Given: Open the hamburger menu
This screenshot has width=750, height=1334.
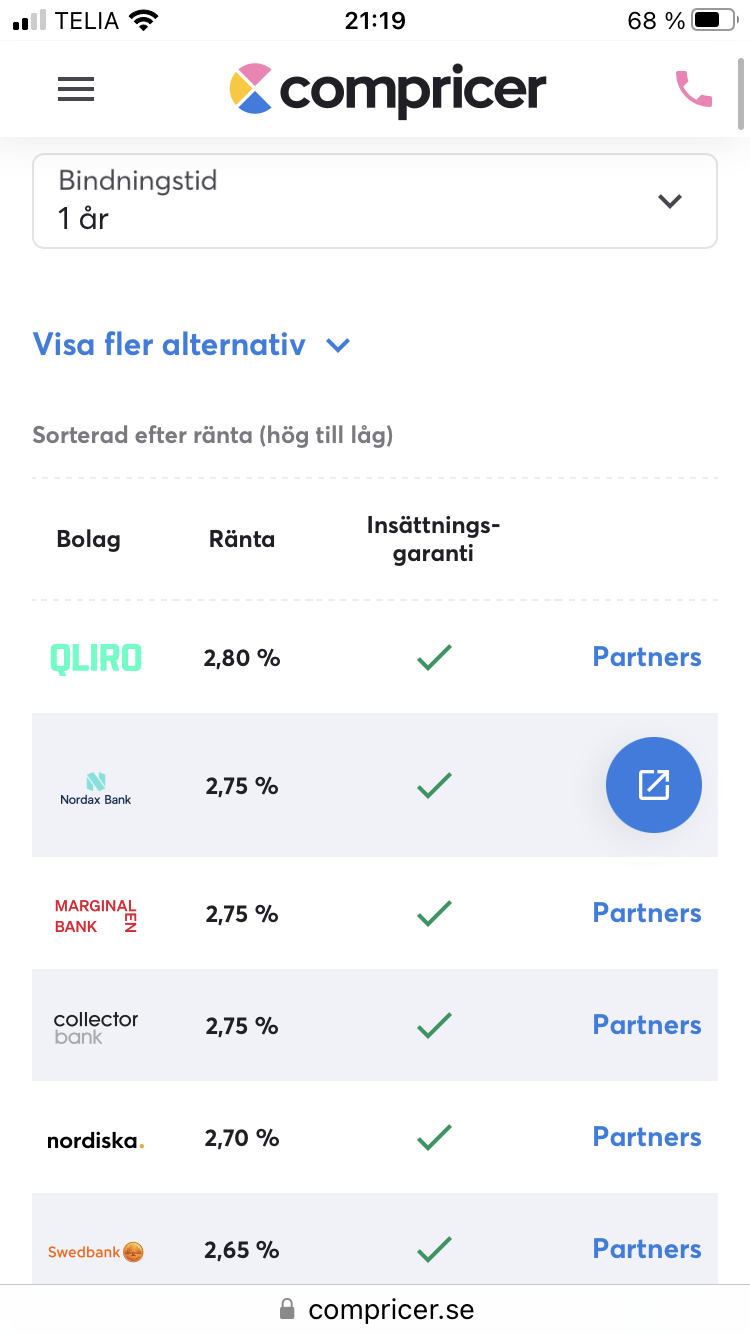Looking at the screenshot, I should (x=76, y=90).
